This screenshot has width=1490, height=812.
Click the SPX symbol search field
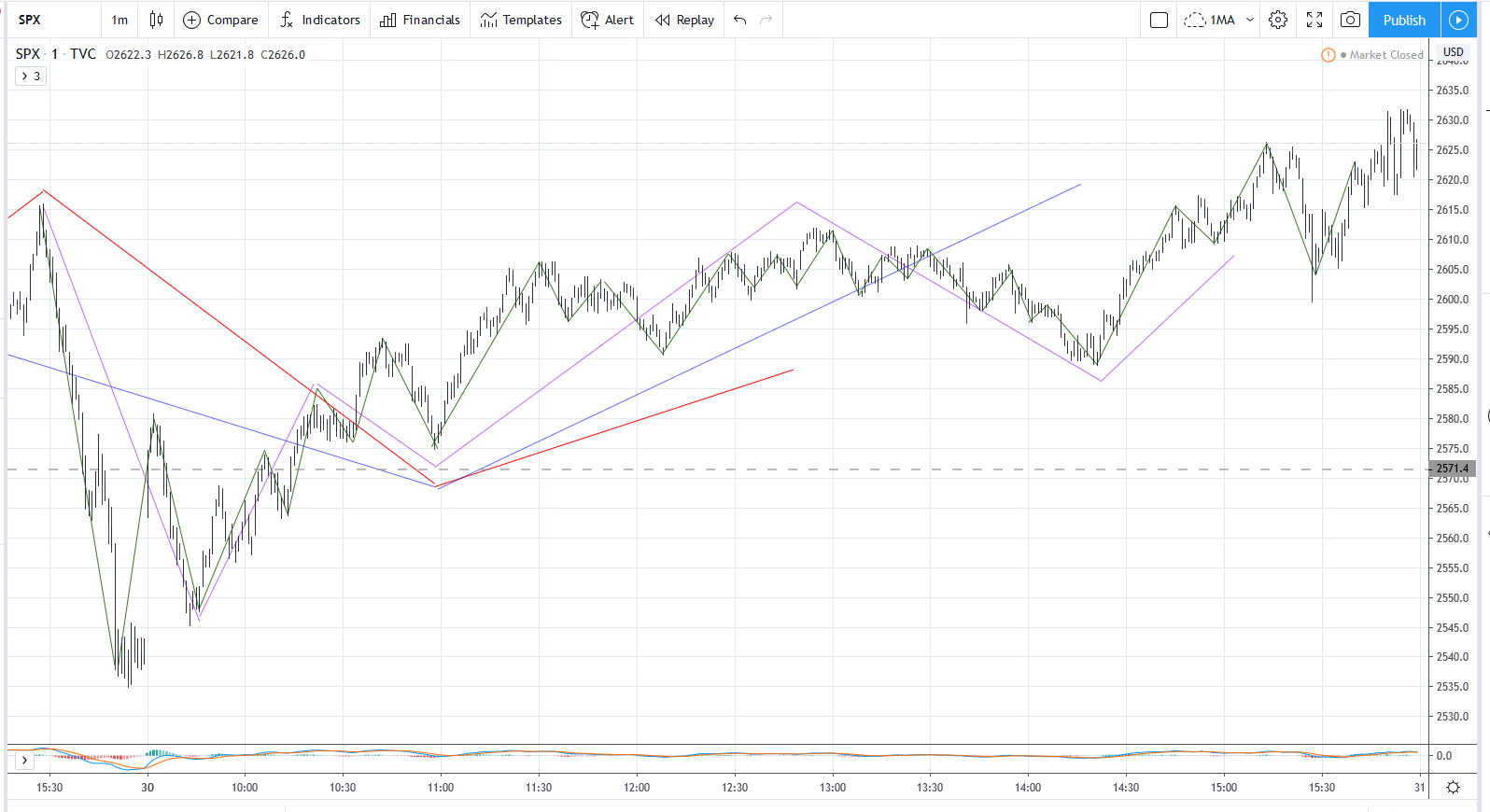pyautogui.click(x=54, y=20)
